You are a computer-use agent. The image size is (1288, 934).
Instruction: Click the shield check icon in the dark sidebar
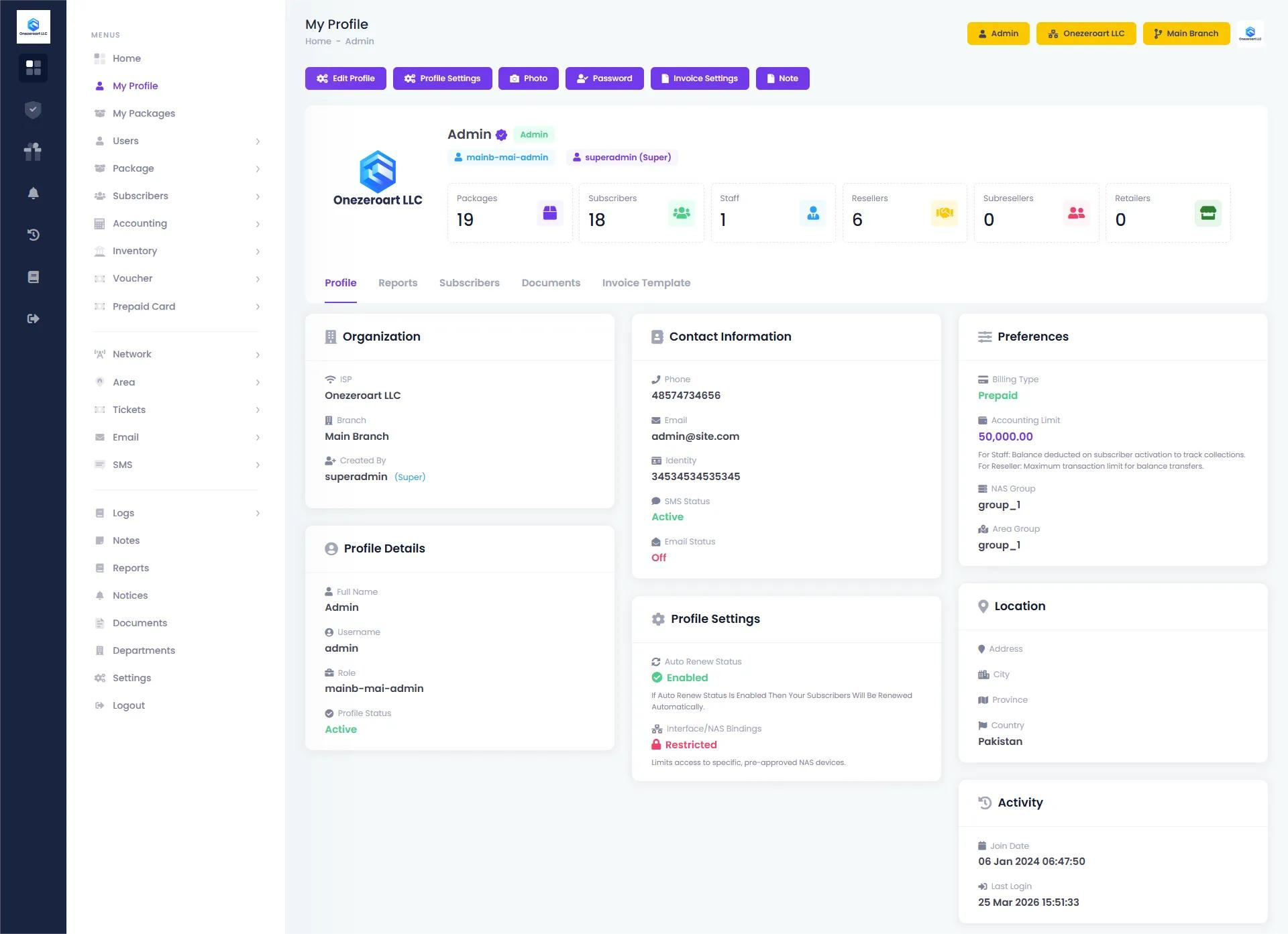[33, 110]
